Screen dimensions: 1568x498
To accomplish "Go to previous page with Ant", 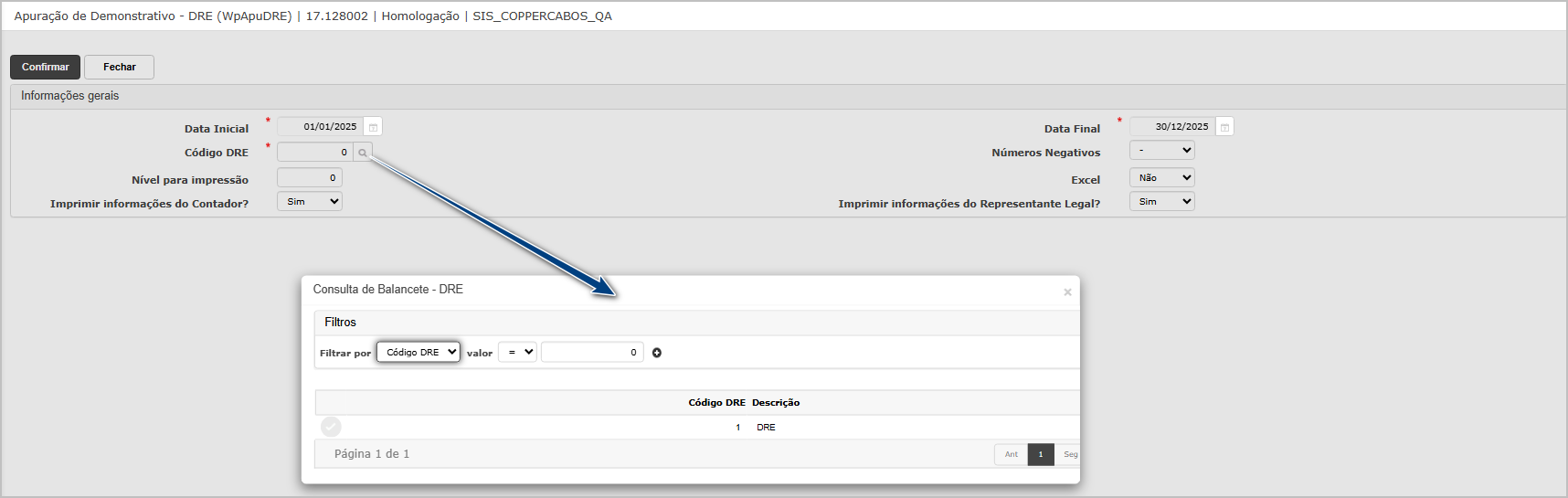I will [1011, 454].
